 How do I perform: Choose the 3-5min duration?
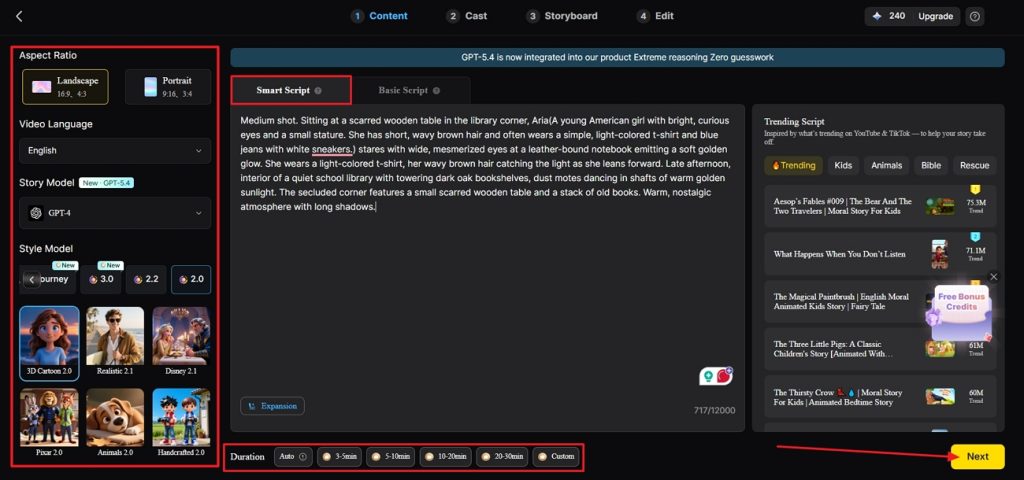click(x=340, y=457)
